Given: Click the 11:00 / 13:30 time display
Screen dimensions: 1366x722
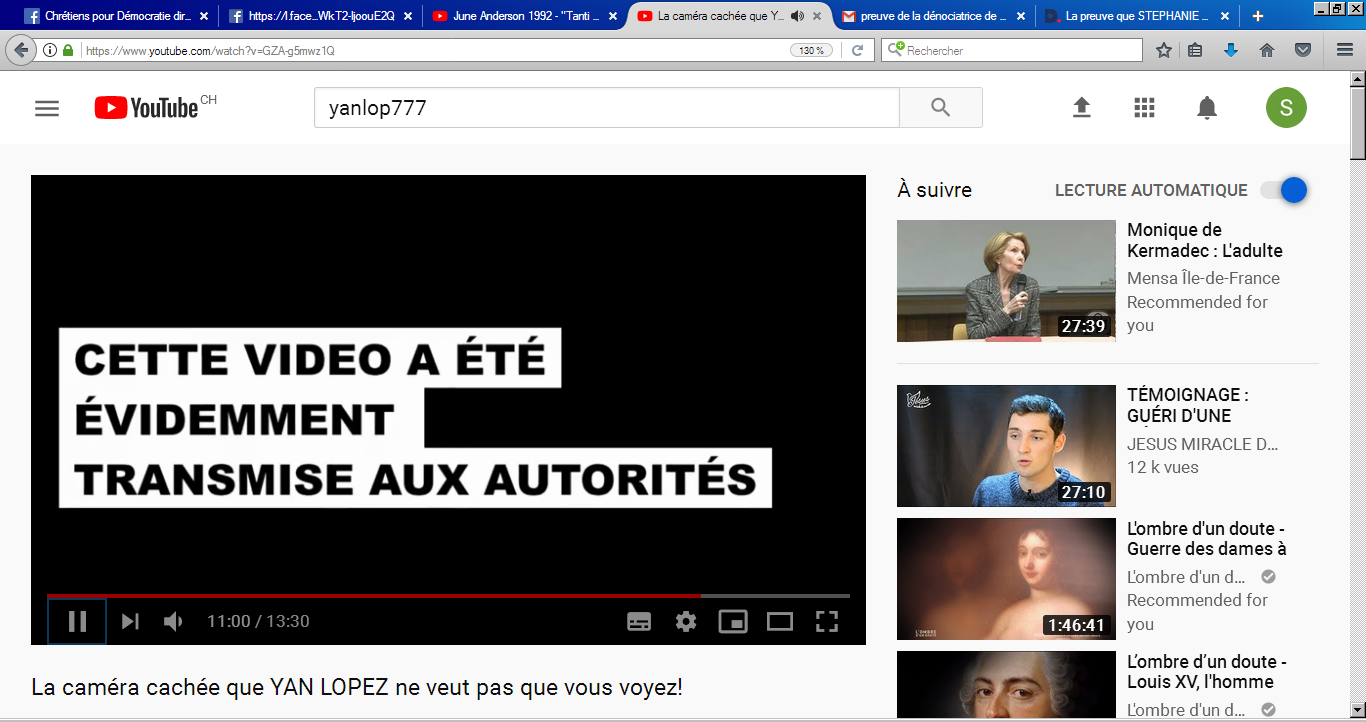Looking at the screenshot, I should click(258, 621).
